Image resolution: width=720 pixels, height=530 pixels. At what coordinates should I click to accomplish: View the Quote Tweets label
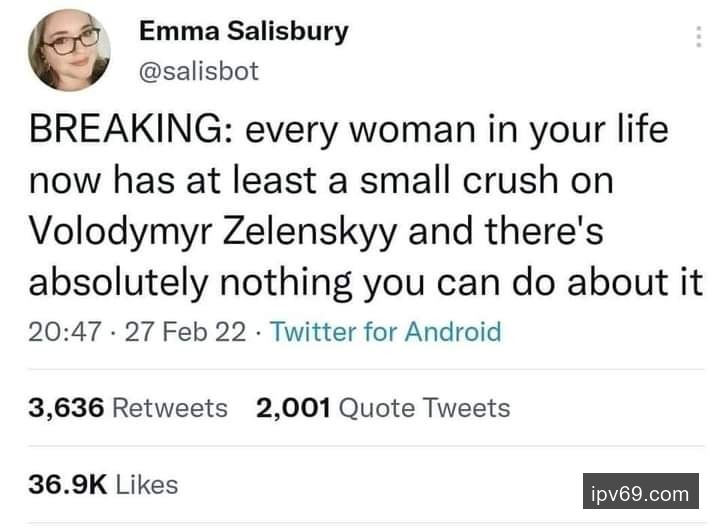tap(424, 408)
